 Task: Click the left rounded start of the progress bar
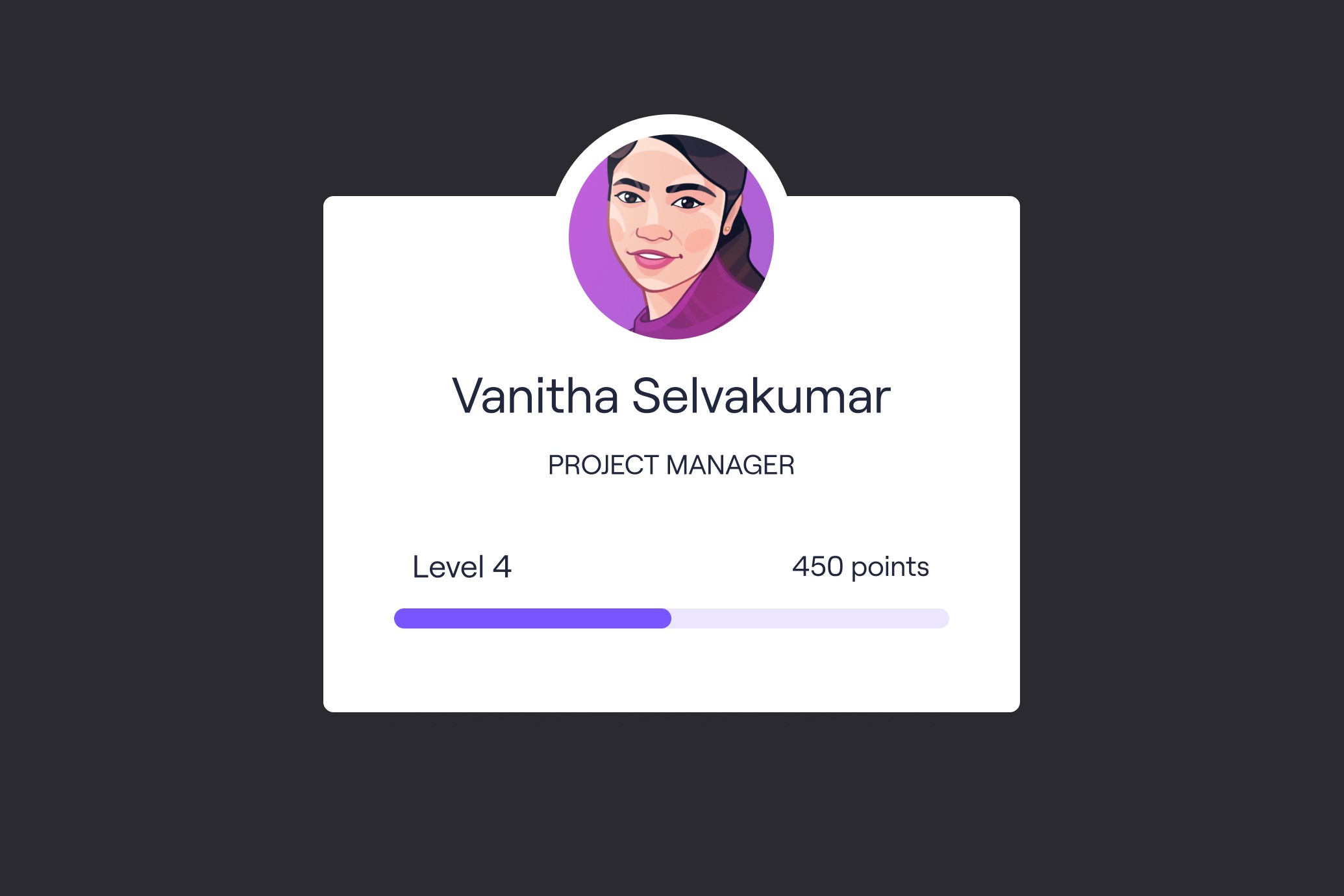401,618
